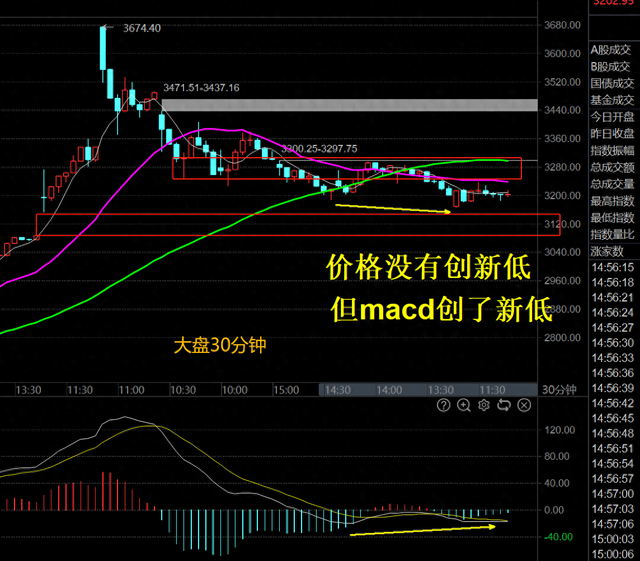This screenshot has width=640, height=561.
Task: Click the 14:30 time axis label
Action: pos(338,390)
